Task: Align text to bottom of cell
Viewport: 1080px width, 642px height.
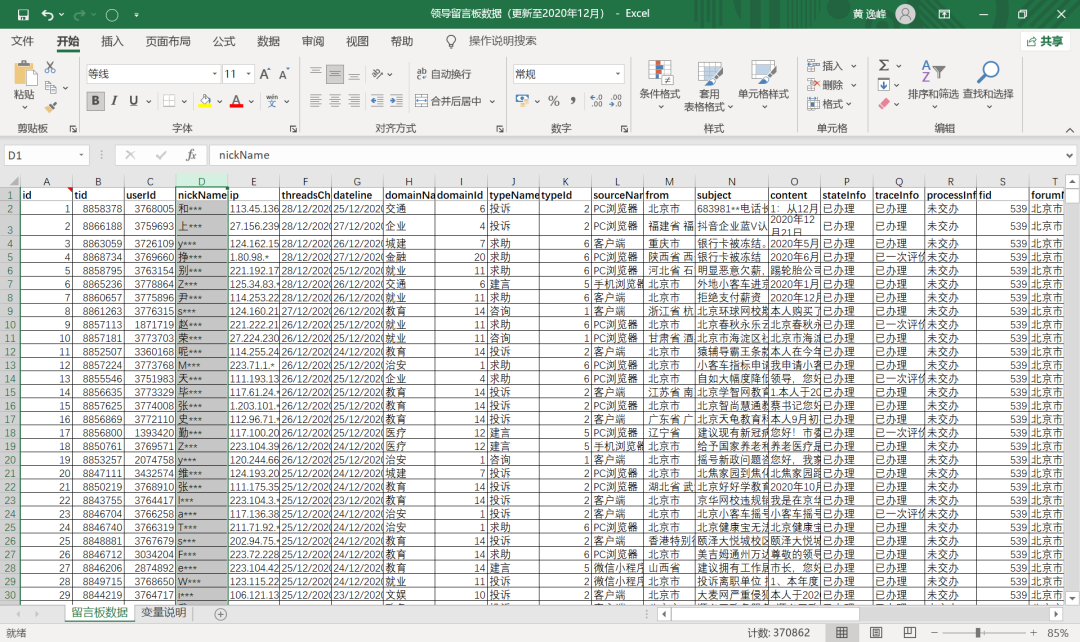Action: [x=354, y=74]
